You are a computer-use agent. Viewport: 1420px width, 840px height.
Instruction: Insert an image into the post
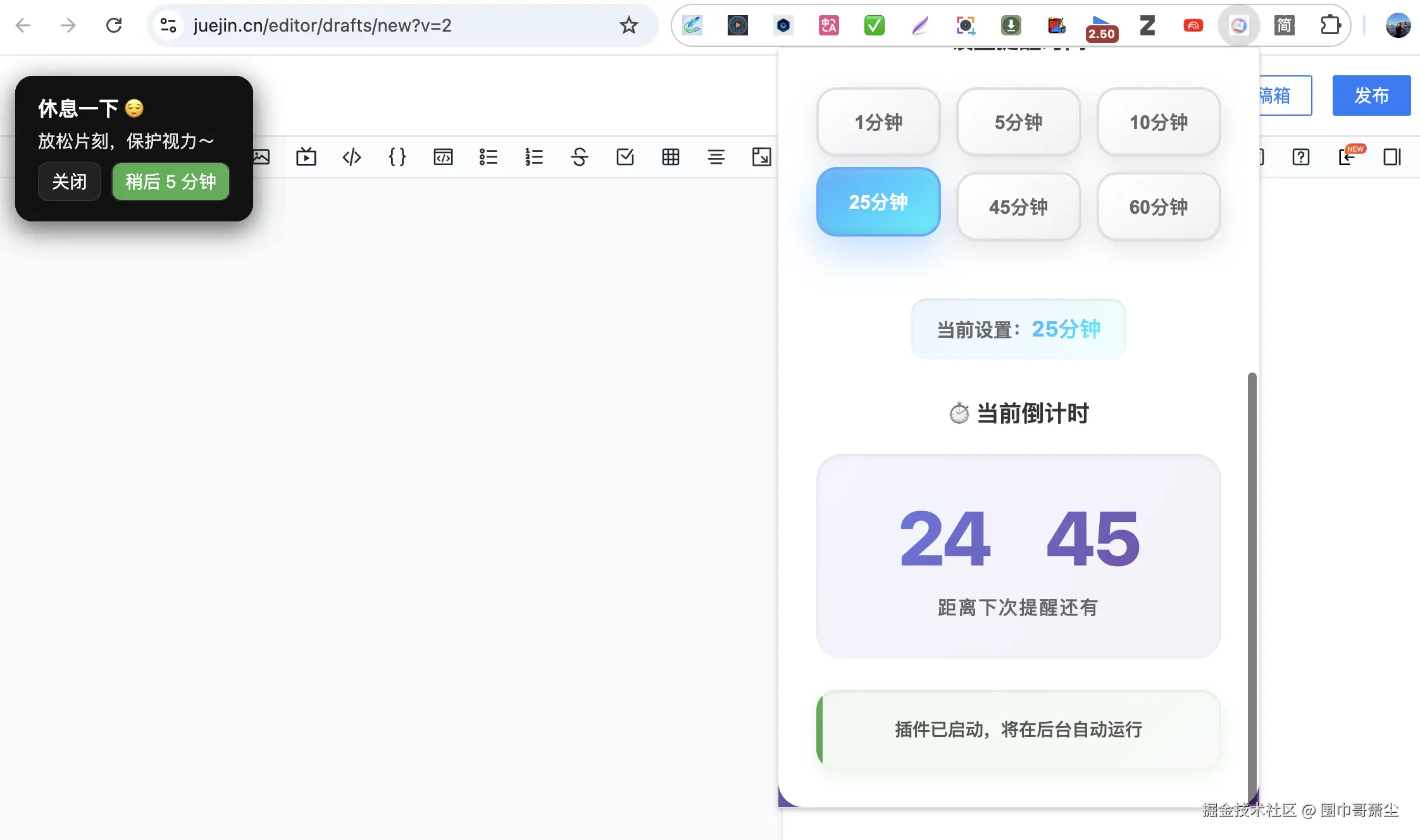(261, 157)
